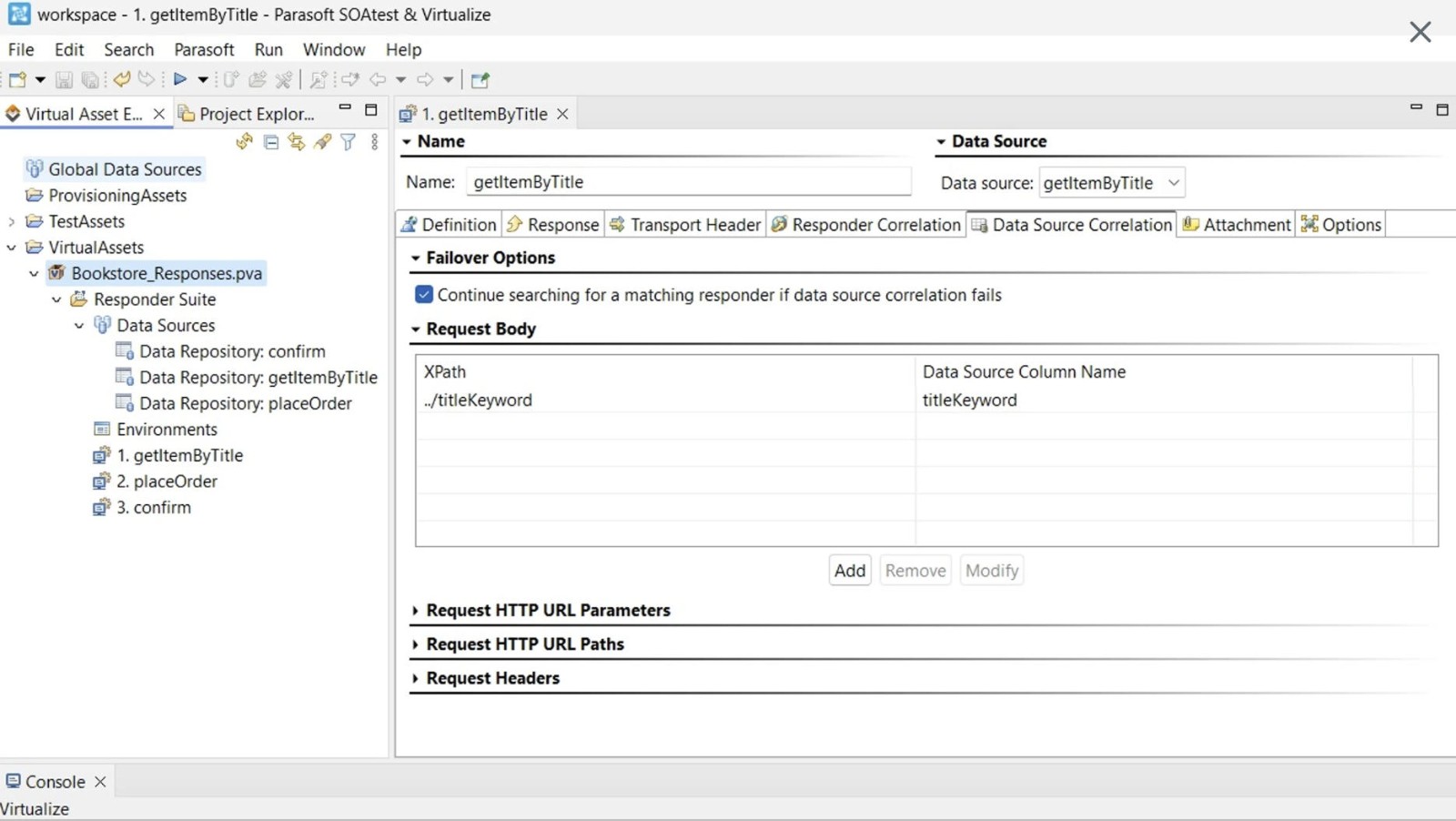Viewport: 1456px width, 821px height.
Task: Switch to the Transport Header tab
Action: pyautogui.click(x=685, y=225)
